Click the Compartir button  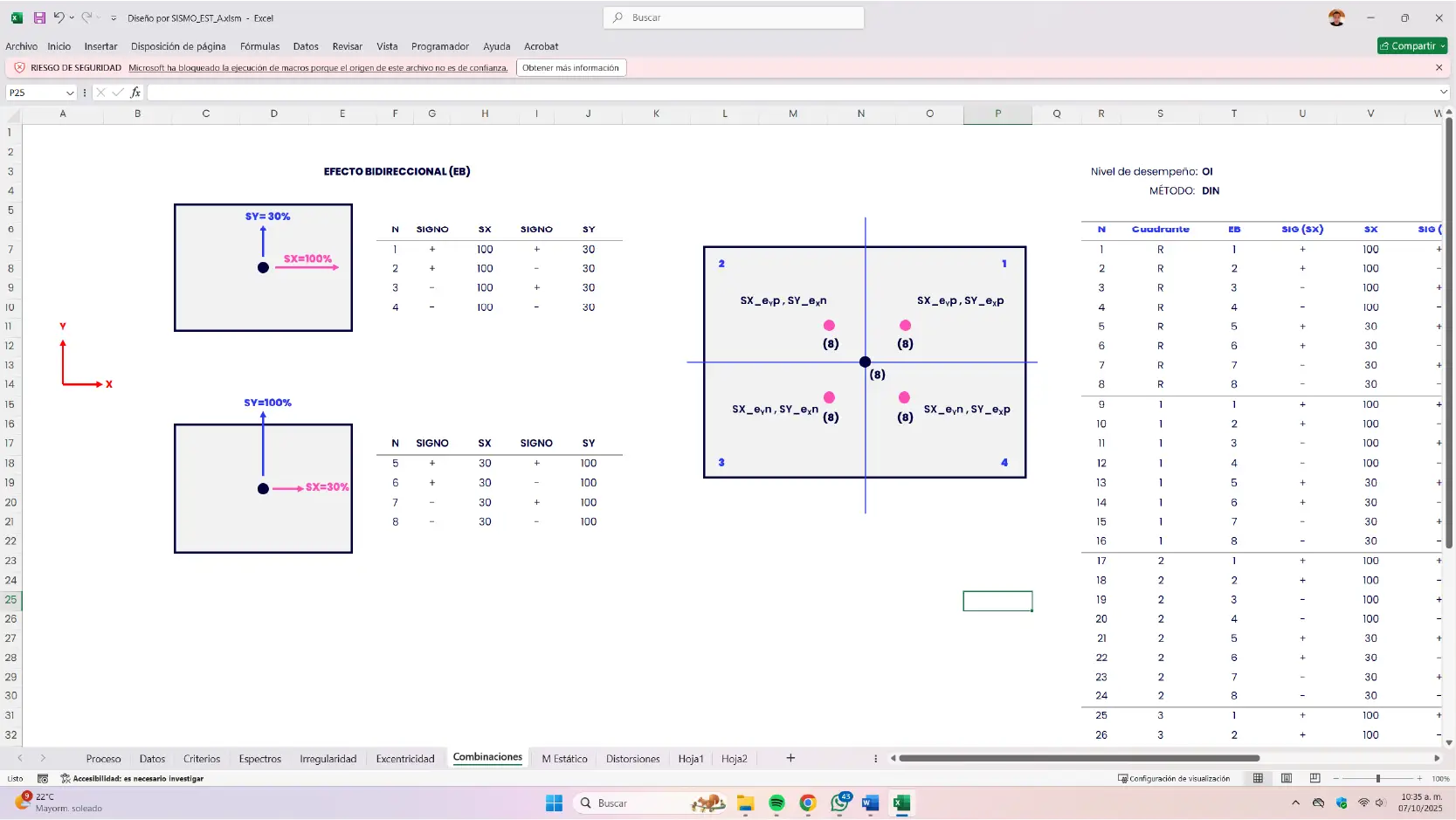(1411, 45)
